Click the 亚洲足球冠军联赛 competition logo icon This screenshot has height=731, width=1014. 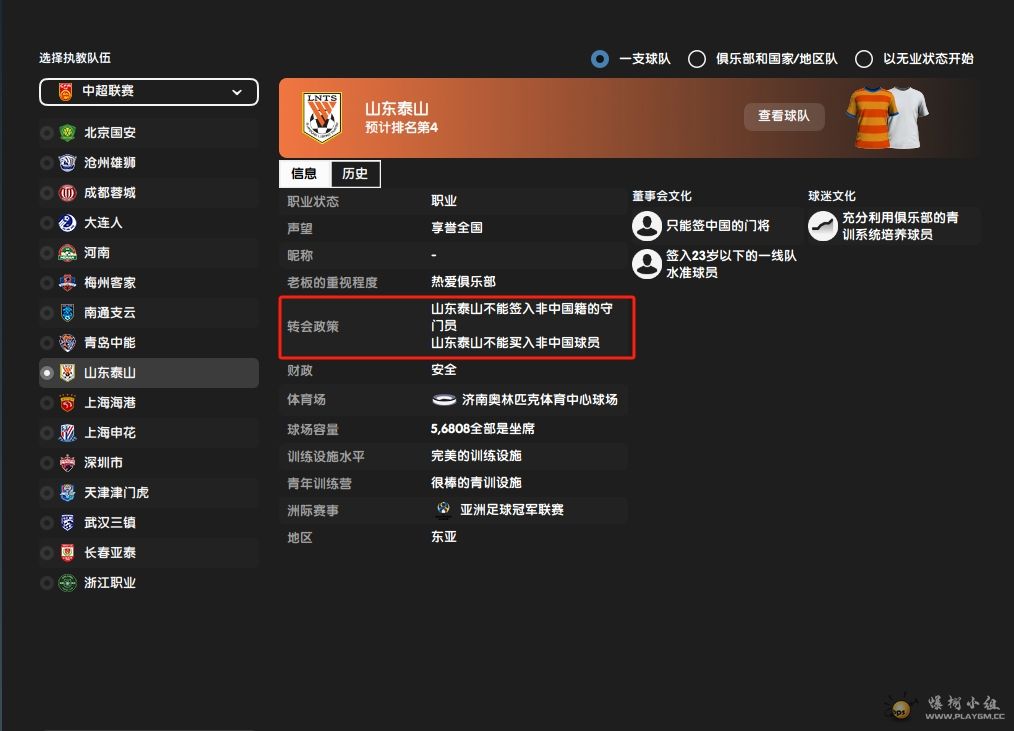(x=444, y=510)
